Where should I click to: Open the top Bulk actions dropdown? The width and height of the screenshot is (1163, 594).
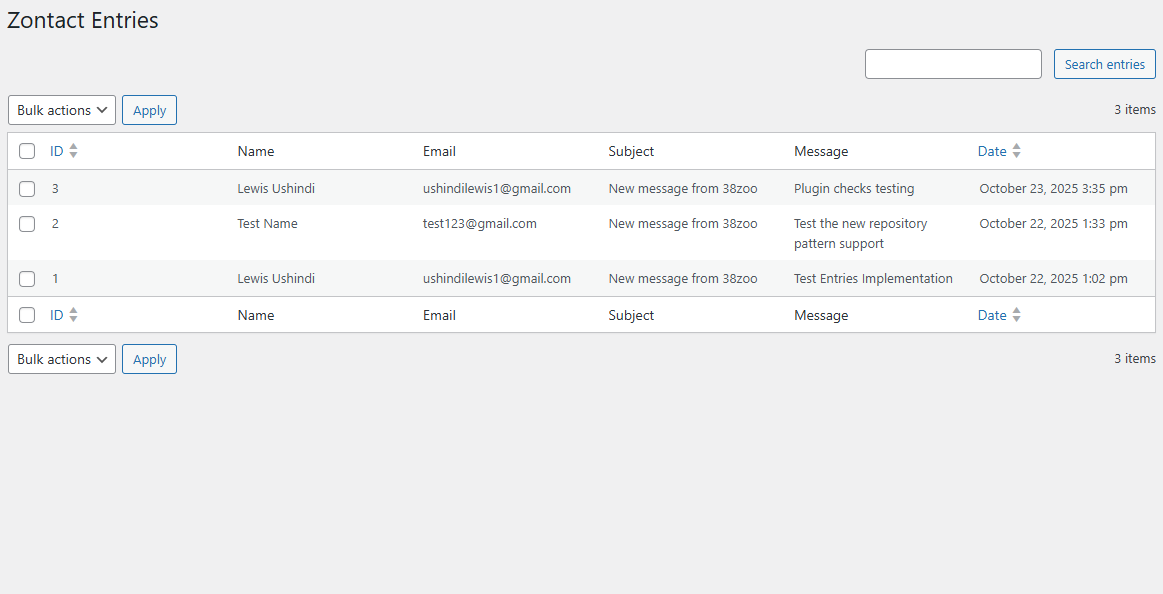pyautogui.click(x=61, y=110)
